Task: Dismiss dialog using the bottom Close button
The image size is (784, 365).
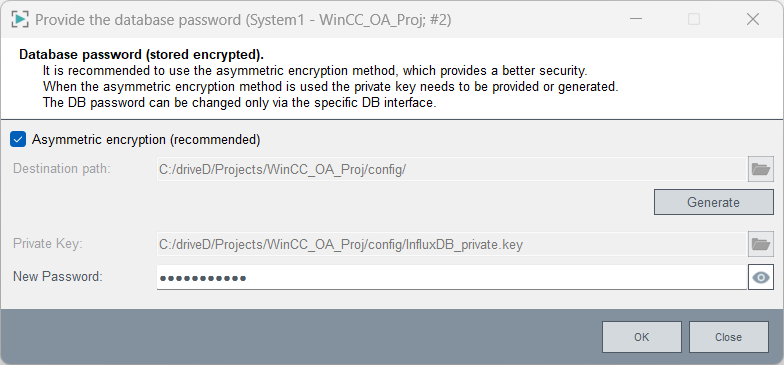Action: pyautogui.click(x=728, y=337)
